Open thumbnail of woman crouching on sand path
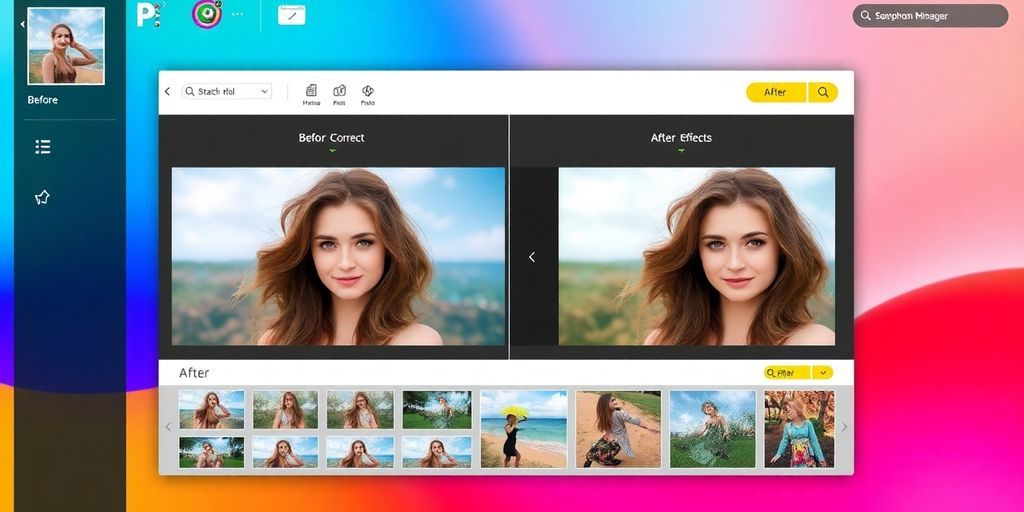Viewport: 1024px width, 512px height. [618, 429]
